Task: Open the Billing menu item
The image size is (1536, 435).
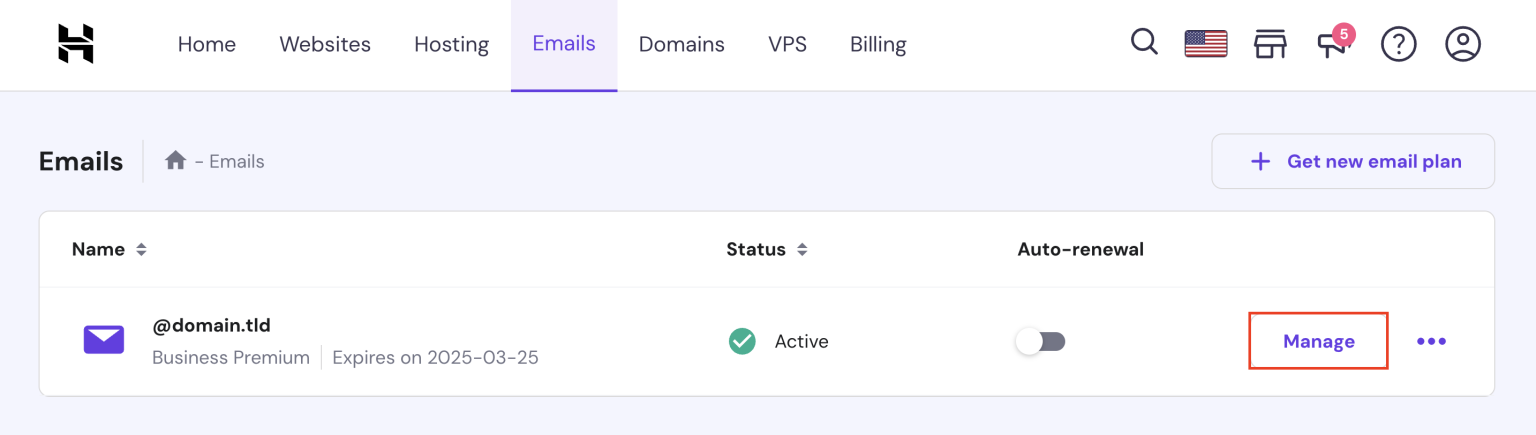Action: [878, 44]
